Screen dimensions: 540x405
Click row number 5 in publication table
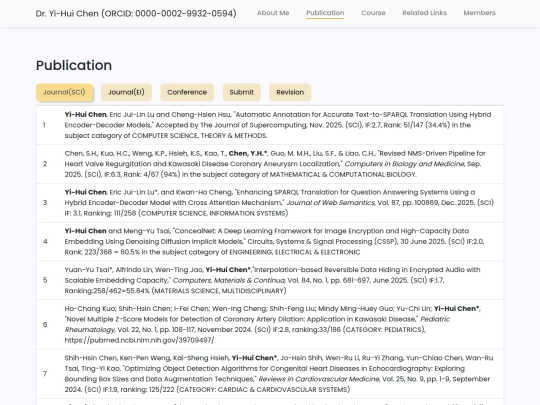[x=45, y=280]
